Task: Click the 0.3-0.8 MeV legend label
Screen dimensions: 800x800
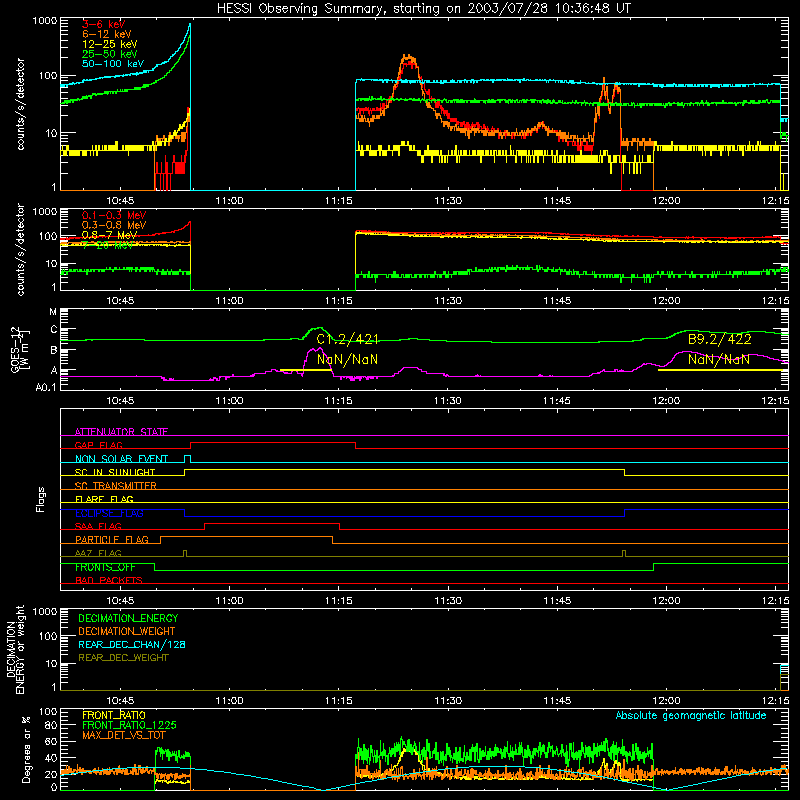Action: click(114, 225)
